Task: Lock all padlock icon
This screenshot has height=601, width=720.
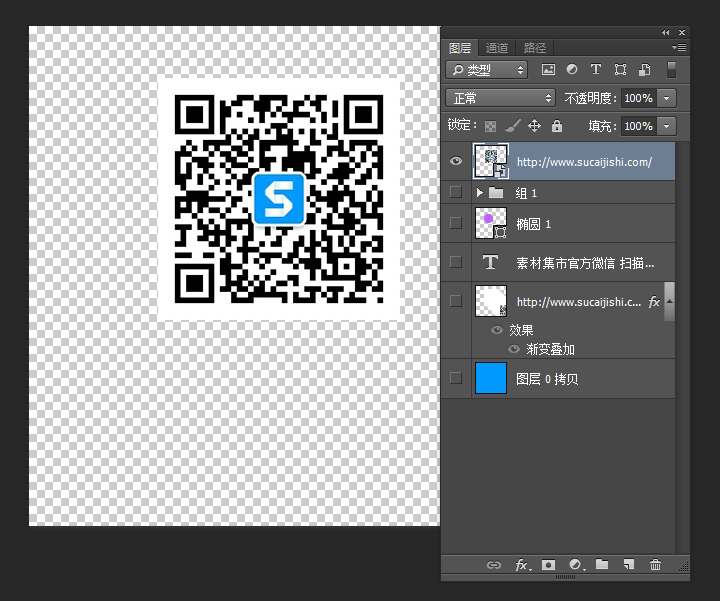Action: click(x=557, y=125)
